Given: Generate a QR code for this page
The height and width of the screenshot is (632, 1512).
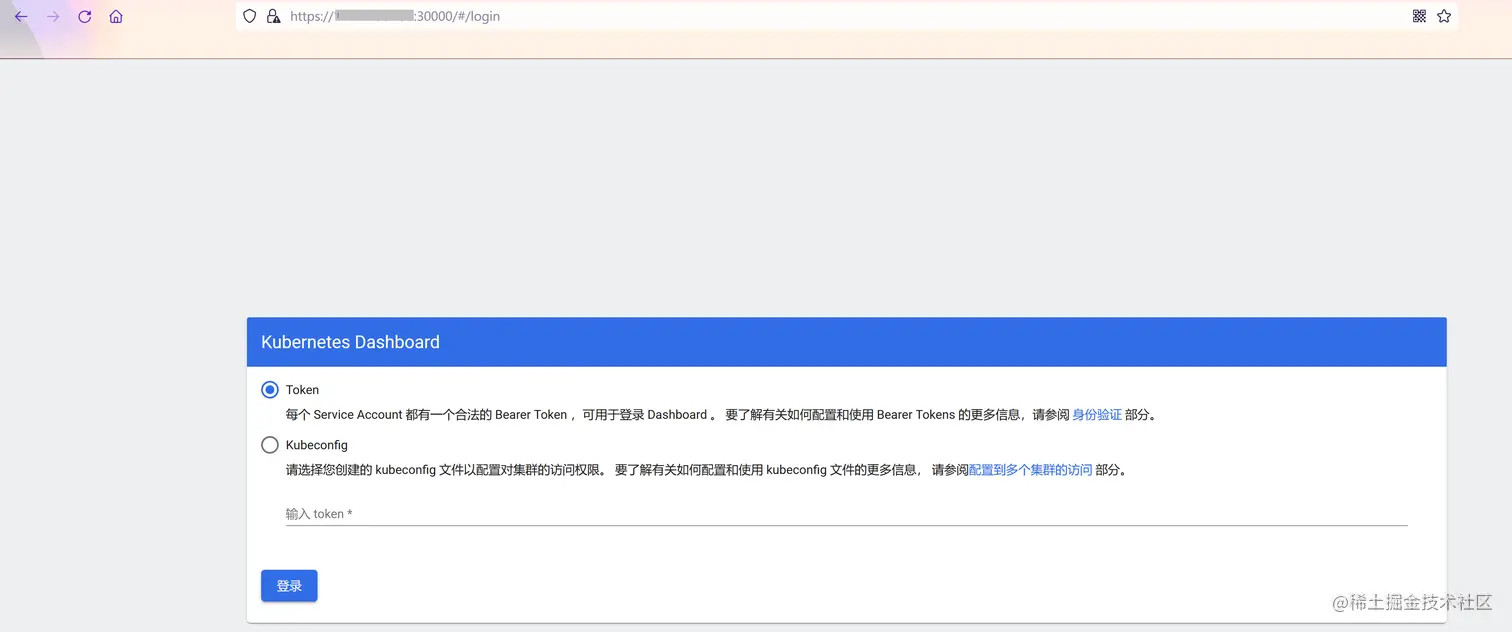Looking at the screenshot, I should 1419,16.
